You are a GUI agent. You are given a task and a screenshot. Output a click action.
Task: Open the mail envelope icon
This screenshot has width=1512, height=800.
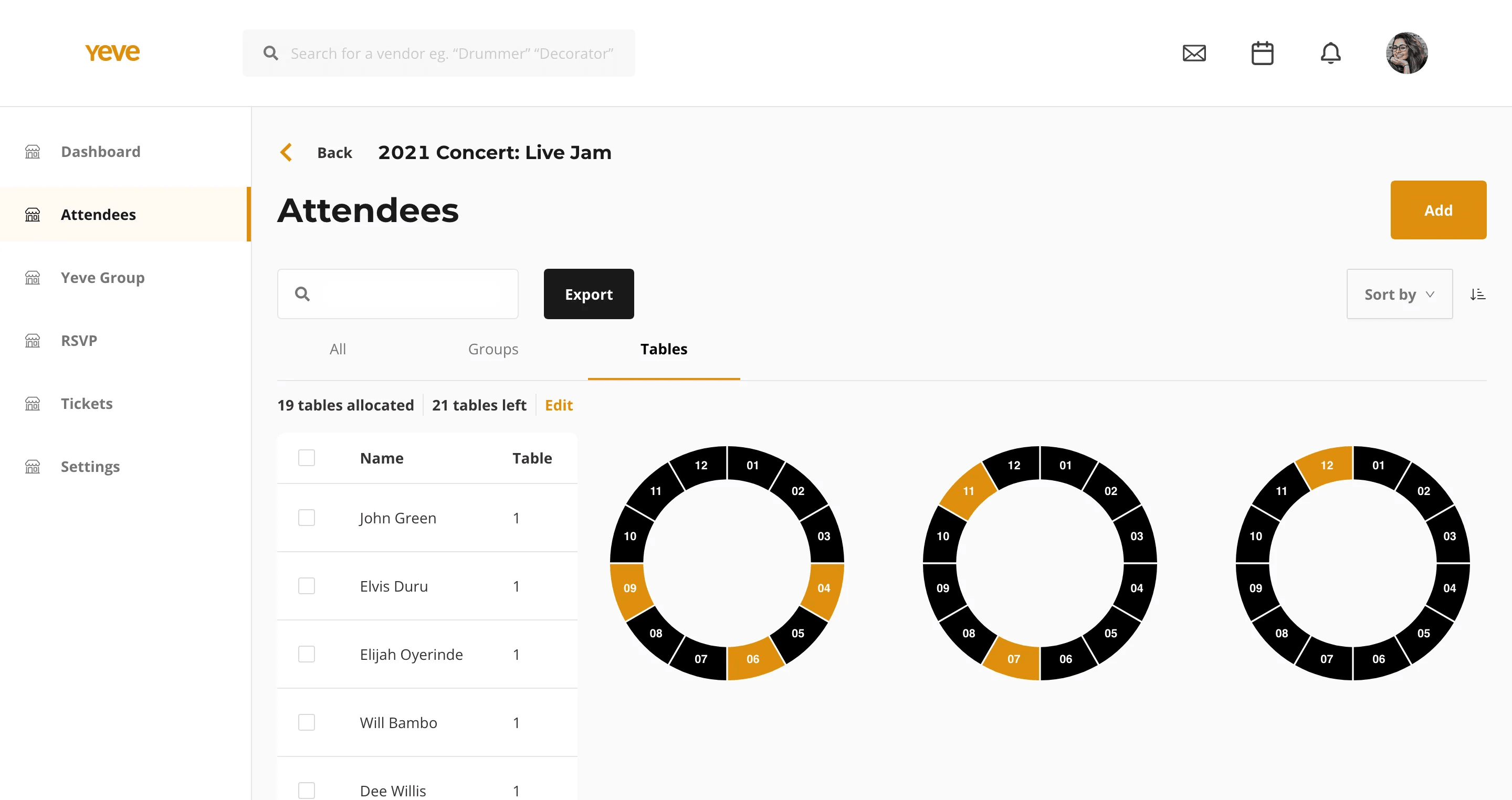tap(1194, 54)
